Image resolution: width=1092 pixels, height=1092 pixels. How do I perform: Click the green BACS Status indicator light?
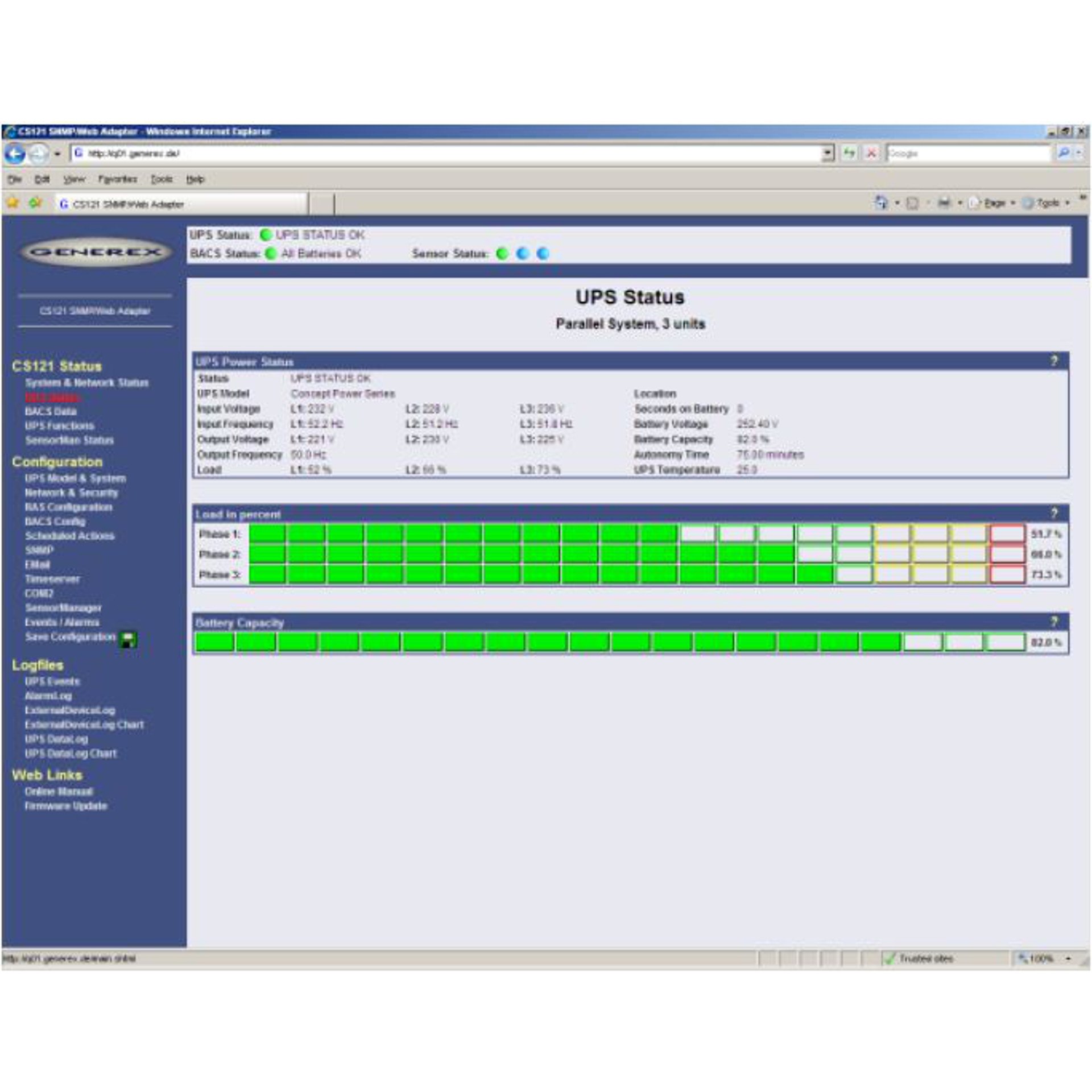271,254
